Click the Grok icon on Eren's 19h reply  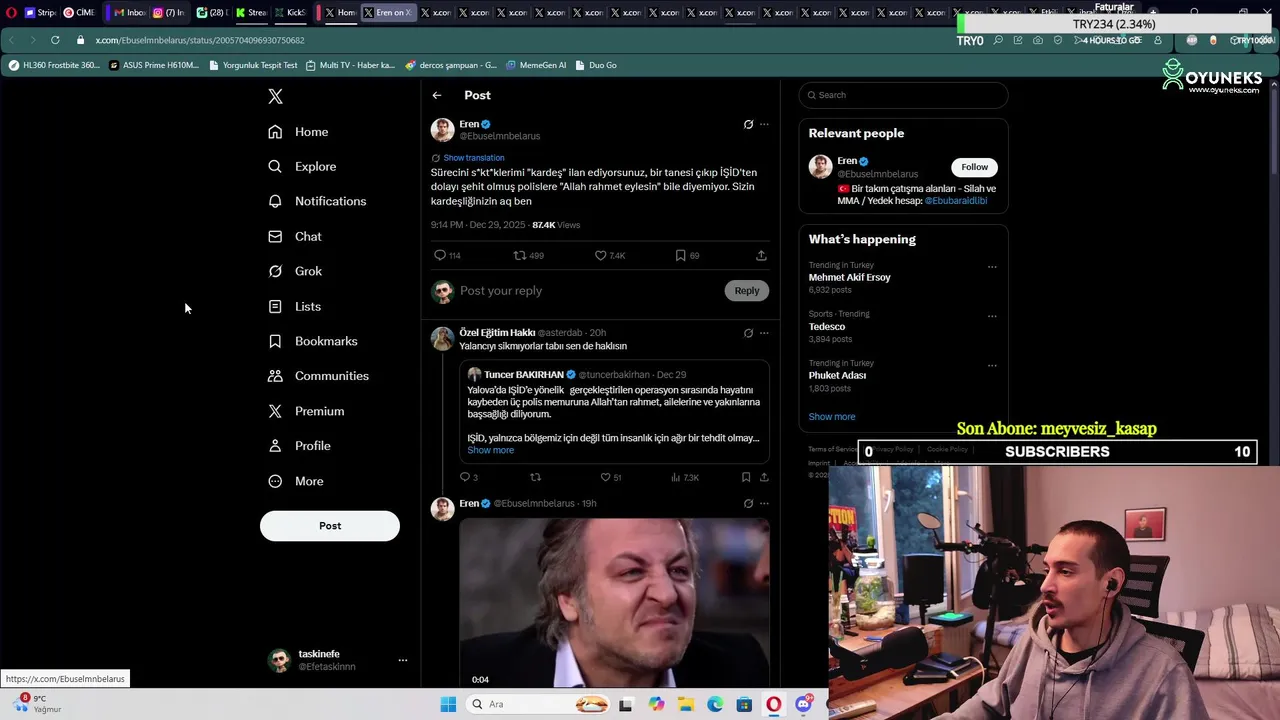coord(748,503)
